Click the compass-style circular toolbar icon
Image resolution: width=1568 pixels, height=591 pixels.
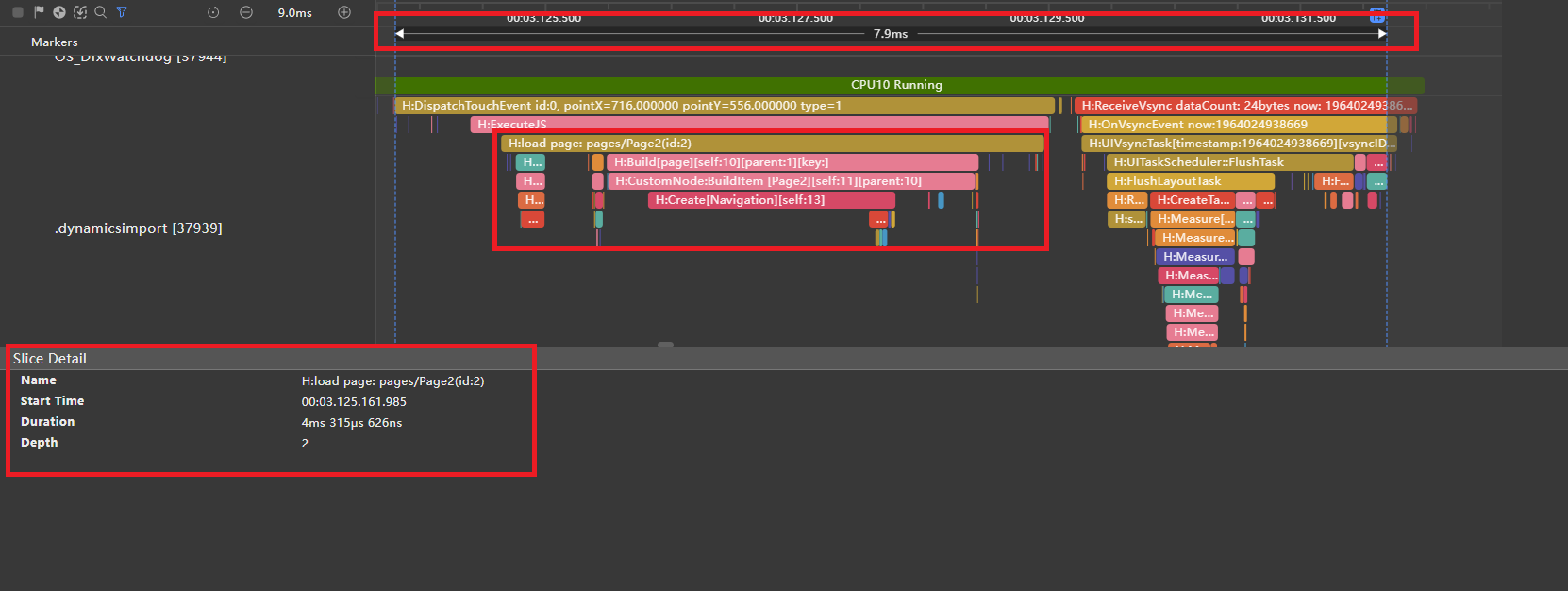(x=59, y=12)
